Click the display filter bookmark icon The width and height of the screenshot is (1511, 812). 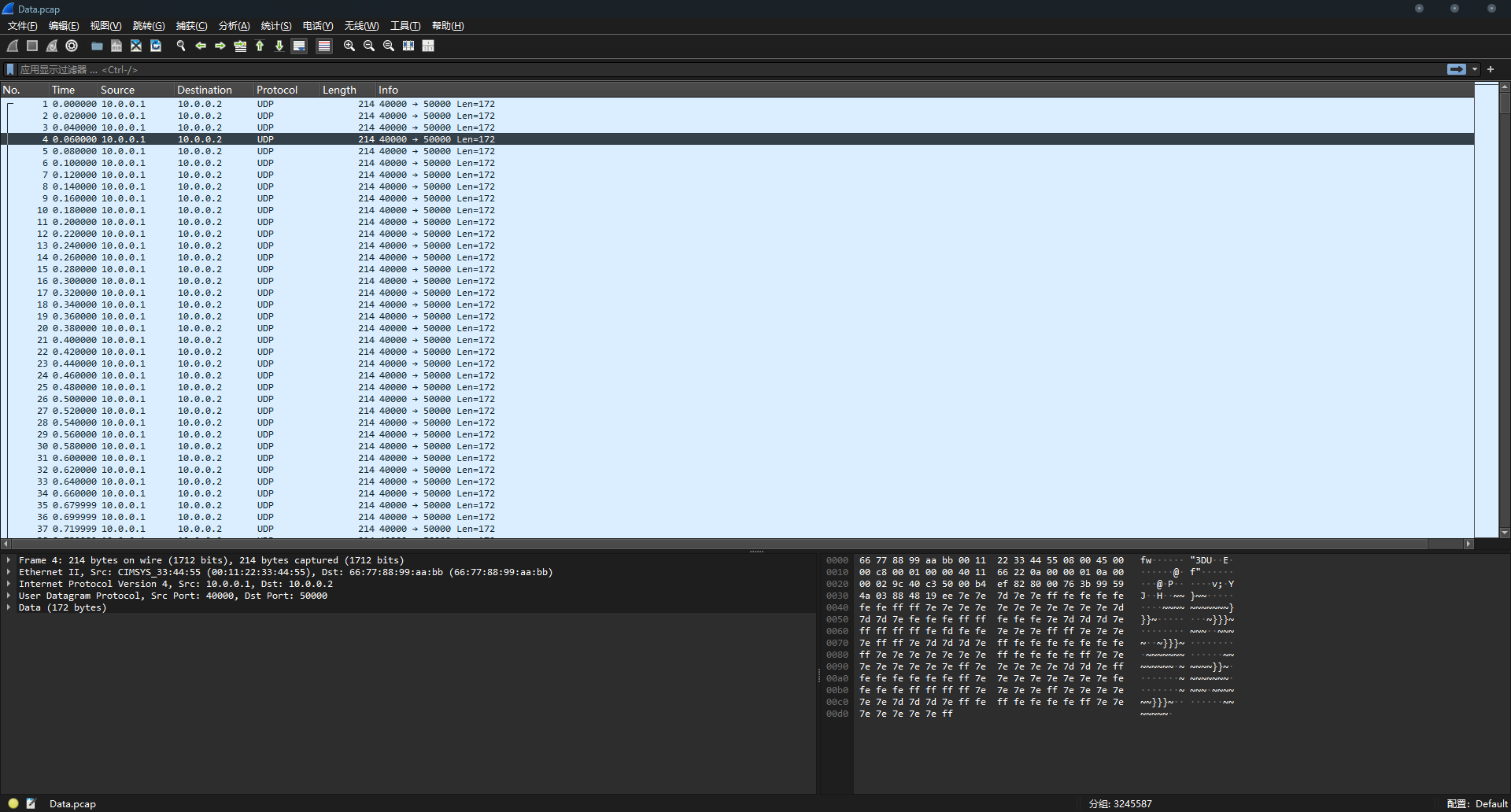pyautogui.click(x=10, y=69)
